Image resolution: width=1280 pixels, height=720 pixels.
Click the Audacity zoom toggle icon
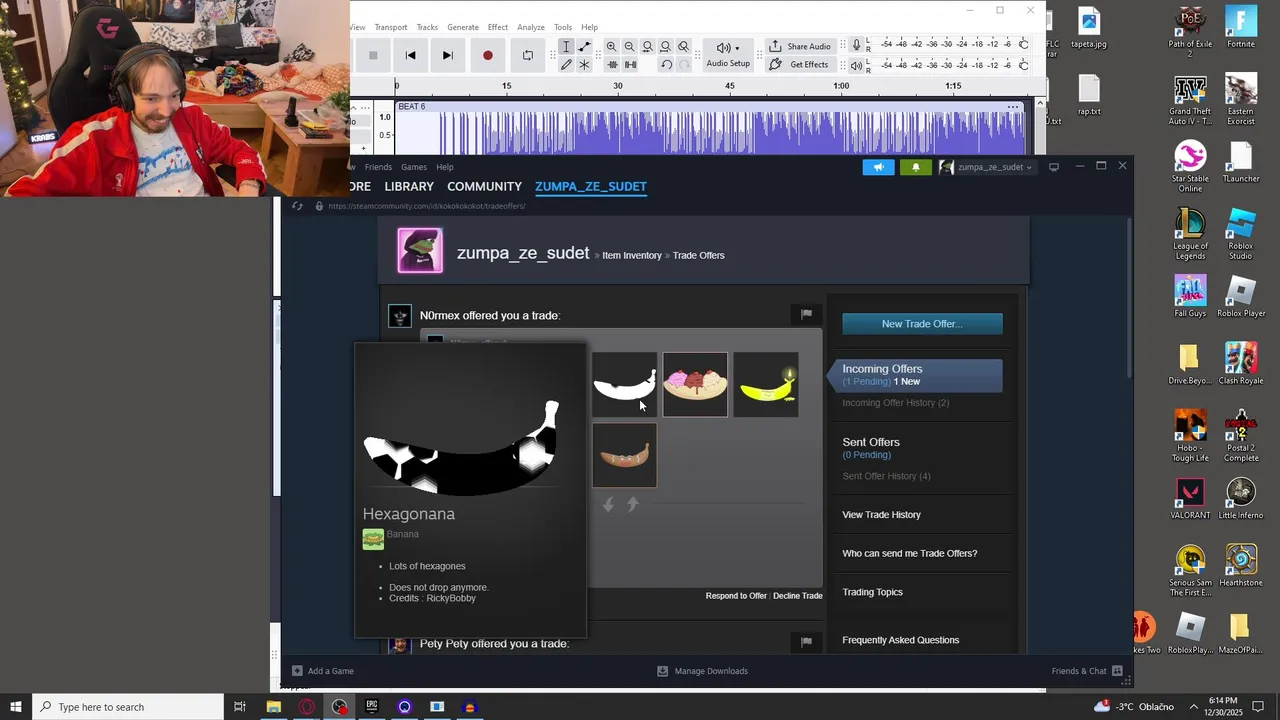click(x=683, y=47)
